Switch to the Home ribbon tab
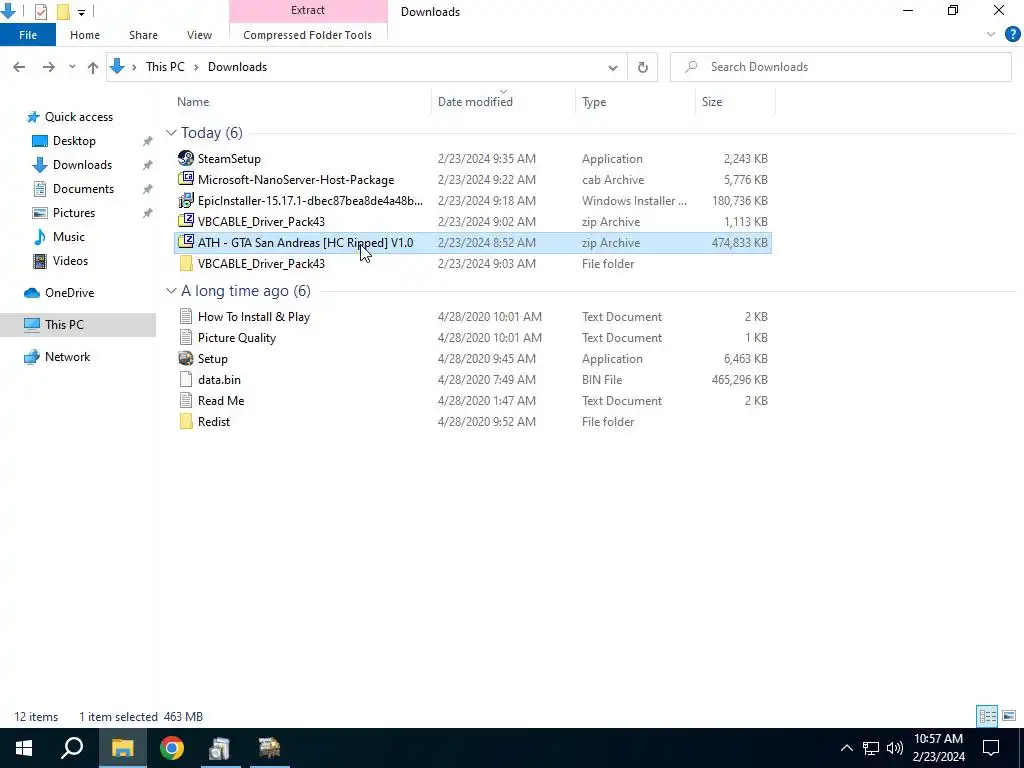This screenshot has height=768, width=1024. pos(85,35)
